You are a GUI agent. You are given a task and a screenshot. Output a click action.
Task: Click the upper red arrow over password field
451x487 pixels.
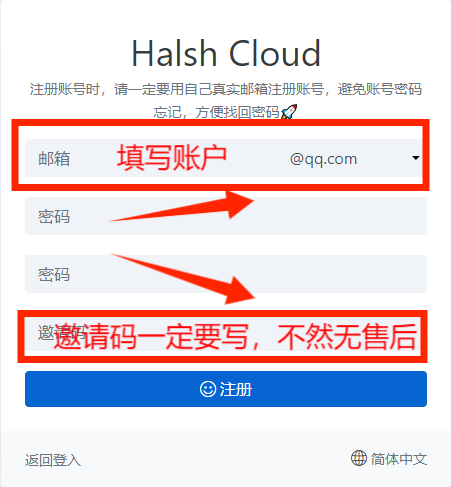182,206
